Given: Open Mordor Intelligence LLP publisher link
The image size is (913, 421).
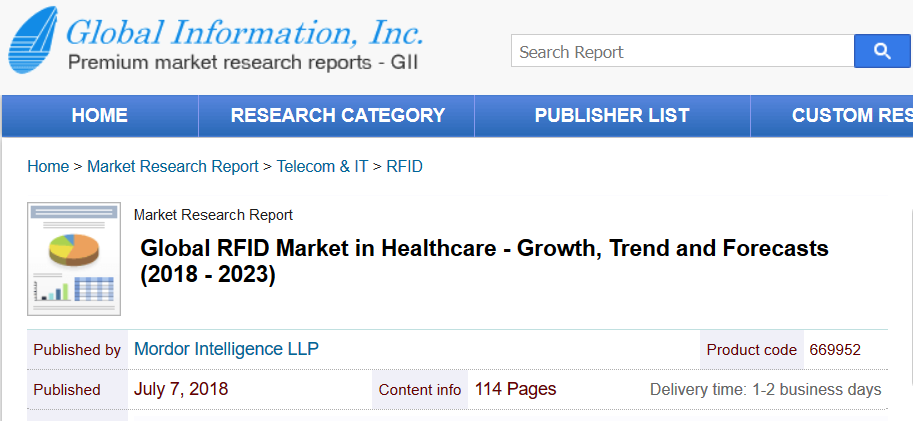Looking at the screenshot, I should coord(227,349).
